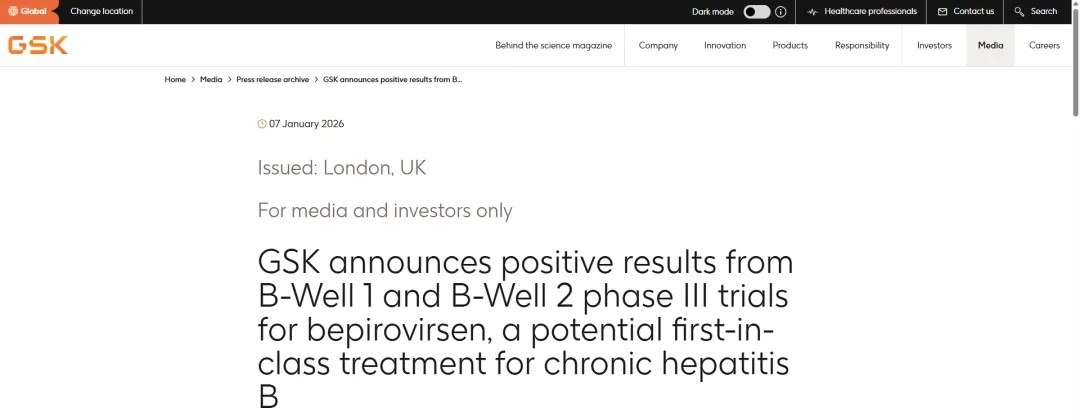1080x417 pixels.
Task: Click the dark mode info icon
Action: click(780, 12)
